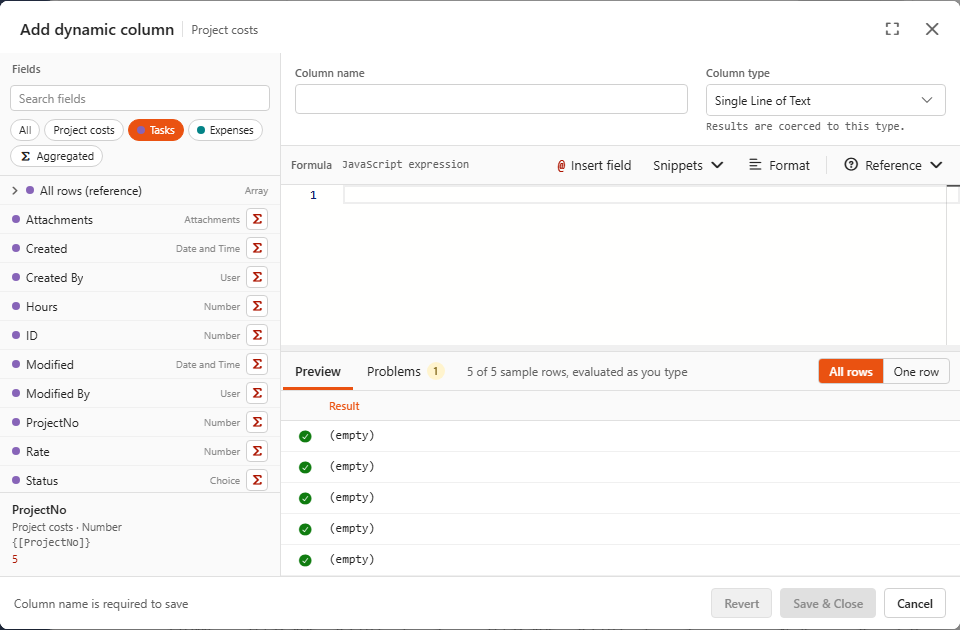Screen dimensions: 960x630
Task: Open the Reference dropdown chevron
Action: tap(936, 165)
